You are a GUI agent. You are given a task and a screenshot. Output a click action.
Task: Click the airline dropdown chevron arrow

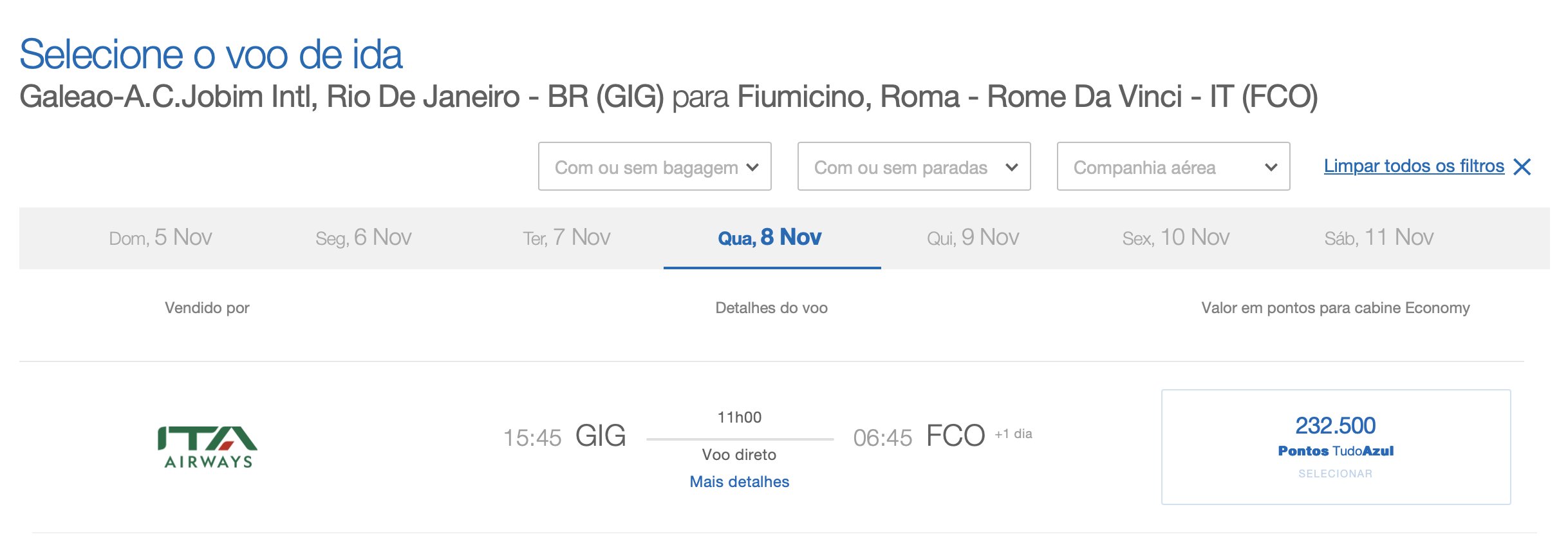[x=1271, y=167]
